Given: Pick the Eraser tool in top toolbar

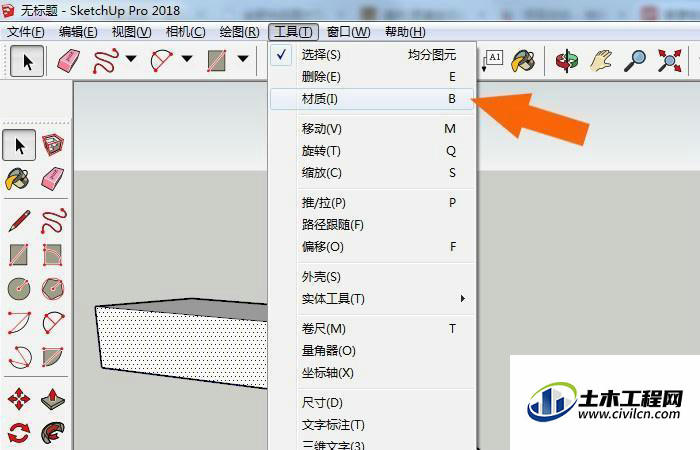Looking at the screenshot, I should pyautogui.click(x=68, y=61).
